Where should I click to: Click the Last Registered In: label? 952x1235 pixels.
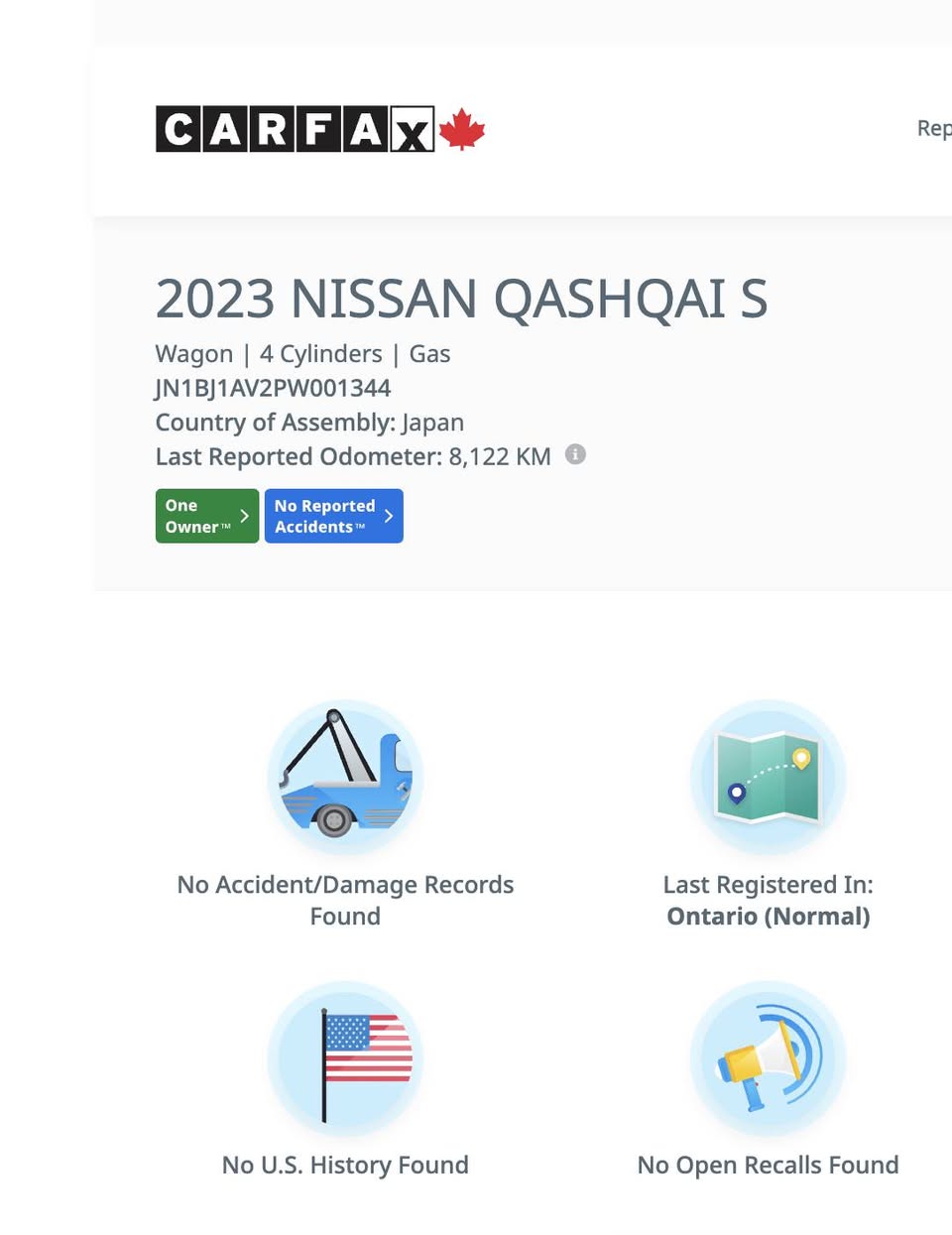click(x=769, y=885)
